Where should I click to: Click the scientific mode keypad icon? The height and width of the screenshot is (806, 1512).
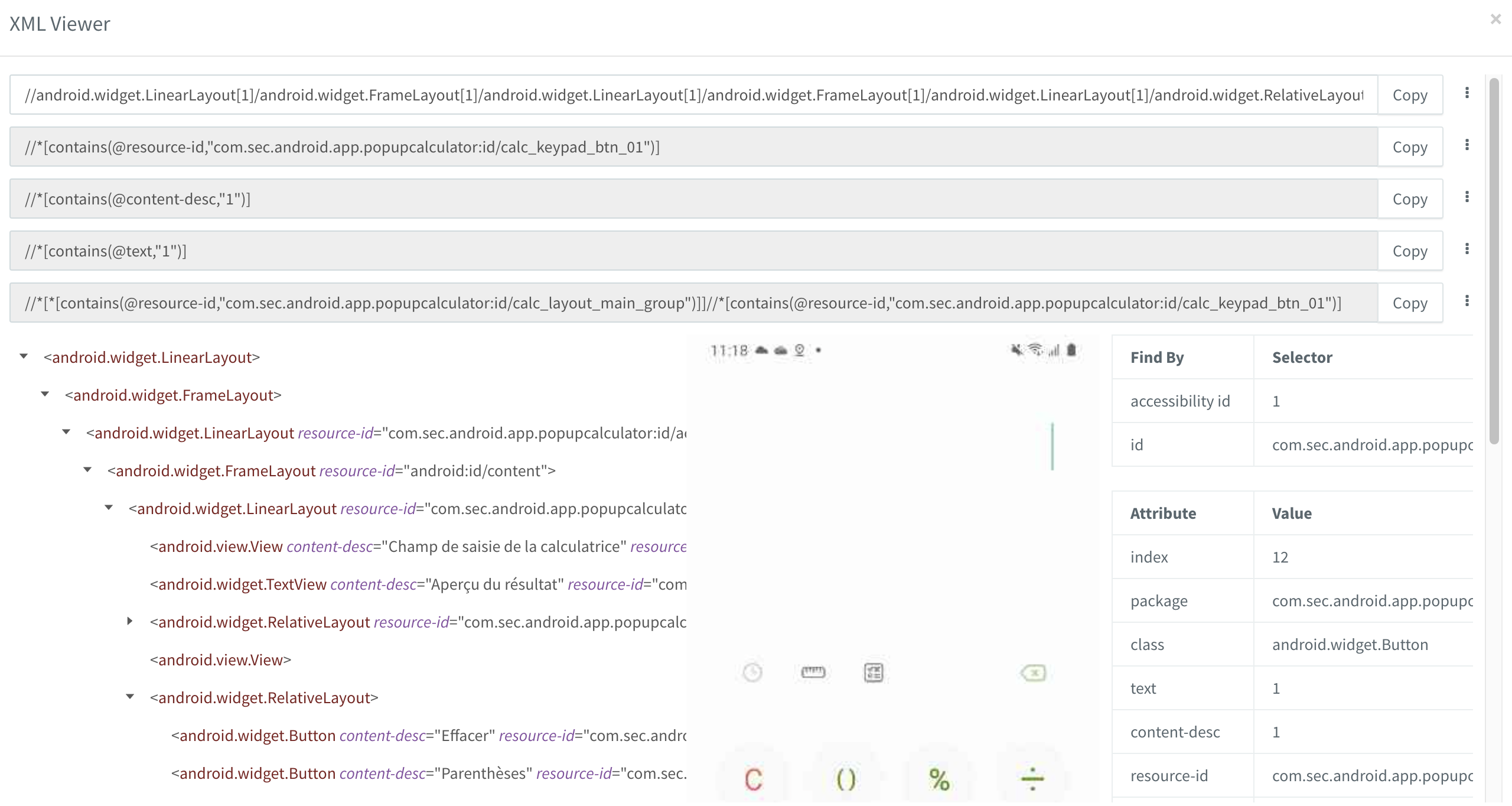(874, 672)
